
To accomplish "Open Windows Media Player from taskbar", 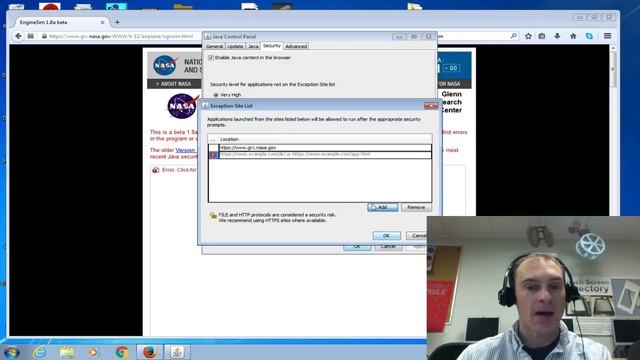I will (93, 352).
